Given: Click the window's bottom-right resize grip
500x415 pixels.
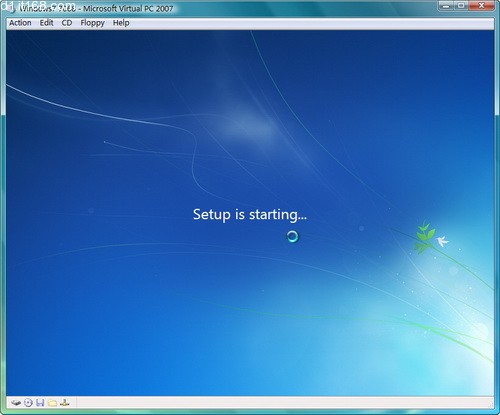Looking at the screenshot, I should tap(490, 404).
